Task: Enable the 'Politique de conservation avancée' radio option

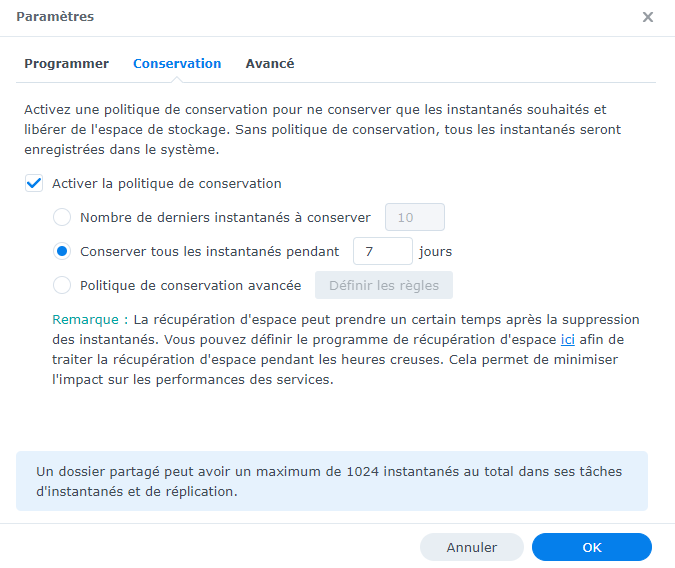Action: (x=62, y=285)
